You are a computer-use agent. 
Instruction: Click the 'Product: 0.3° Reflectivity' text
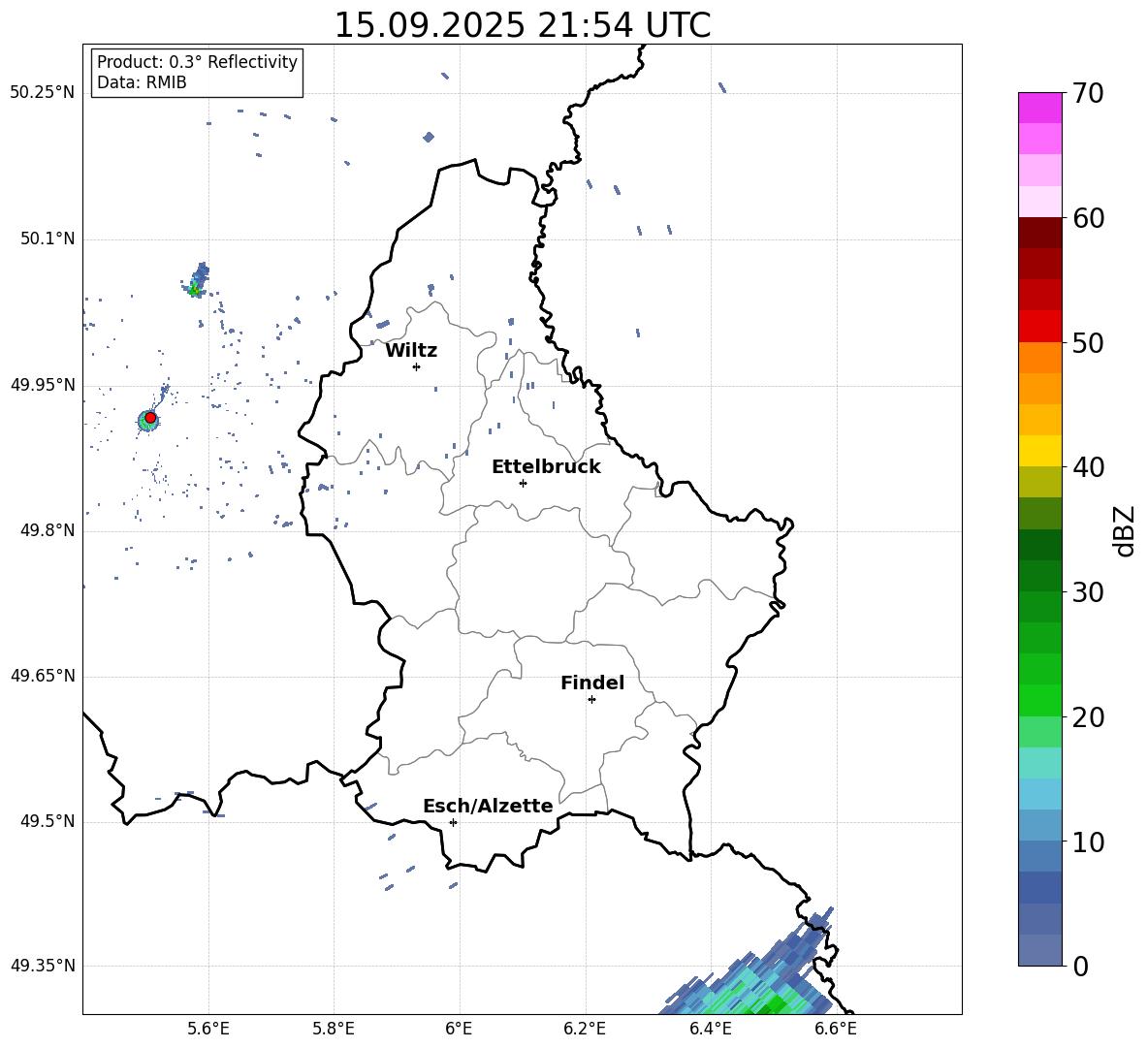pyautogui.click(x=197, y=62)
